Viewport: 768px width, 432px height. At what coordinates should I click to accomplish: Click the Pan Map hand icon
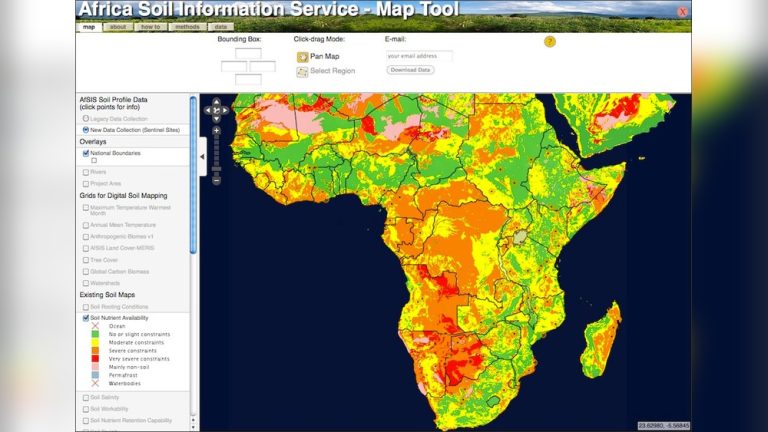click(x=302, y=57)
